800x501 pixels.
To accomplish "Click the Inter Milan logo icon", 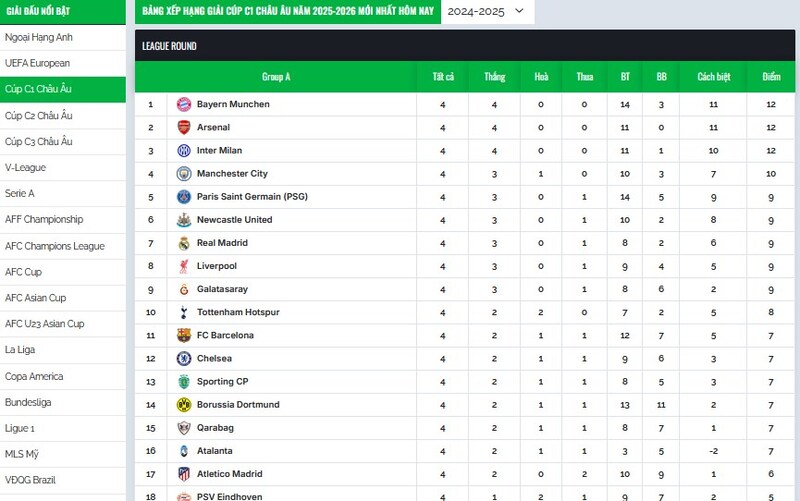I will point(184,150).
